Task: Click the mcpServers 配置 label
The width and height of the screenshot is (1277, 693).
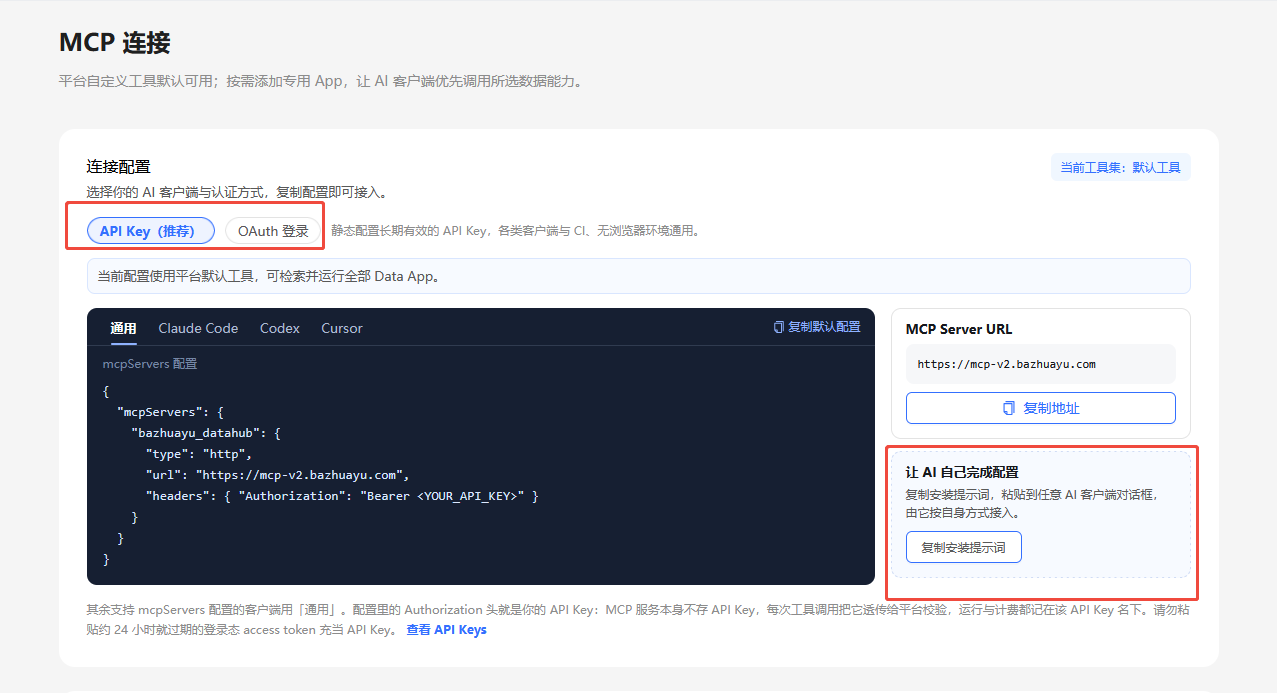Action: click(150, 364)
